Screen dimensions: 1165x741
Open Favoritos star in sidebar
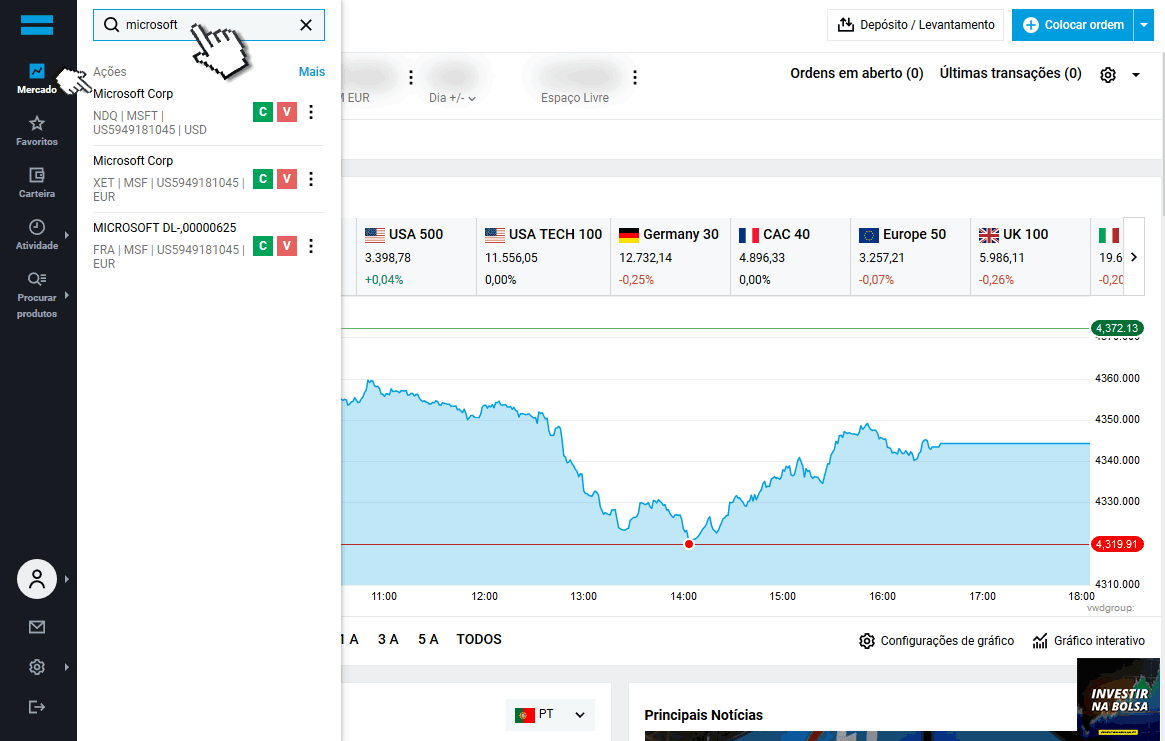click(x=36, y=131)
